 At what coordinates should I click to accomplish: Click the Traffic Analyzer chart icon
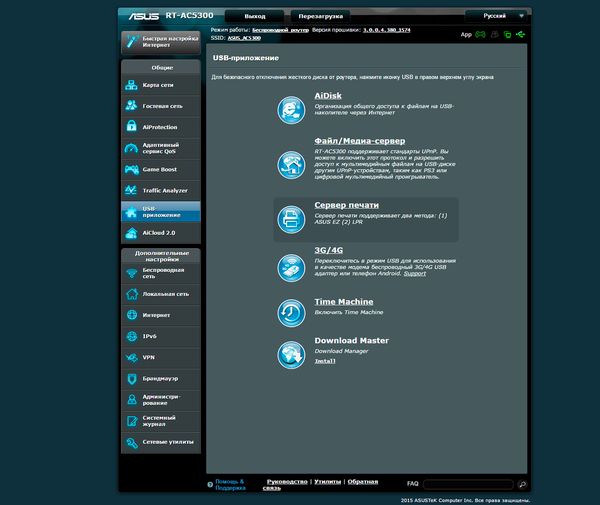pos(131,190)
